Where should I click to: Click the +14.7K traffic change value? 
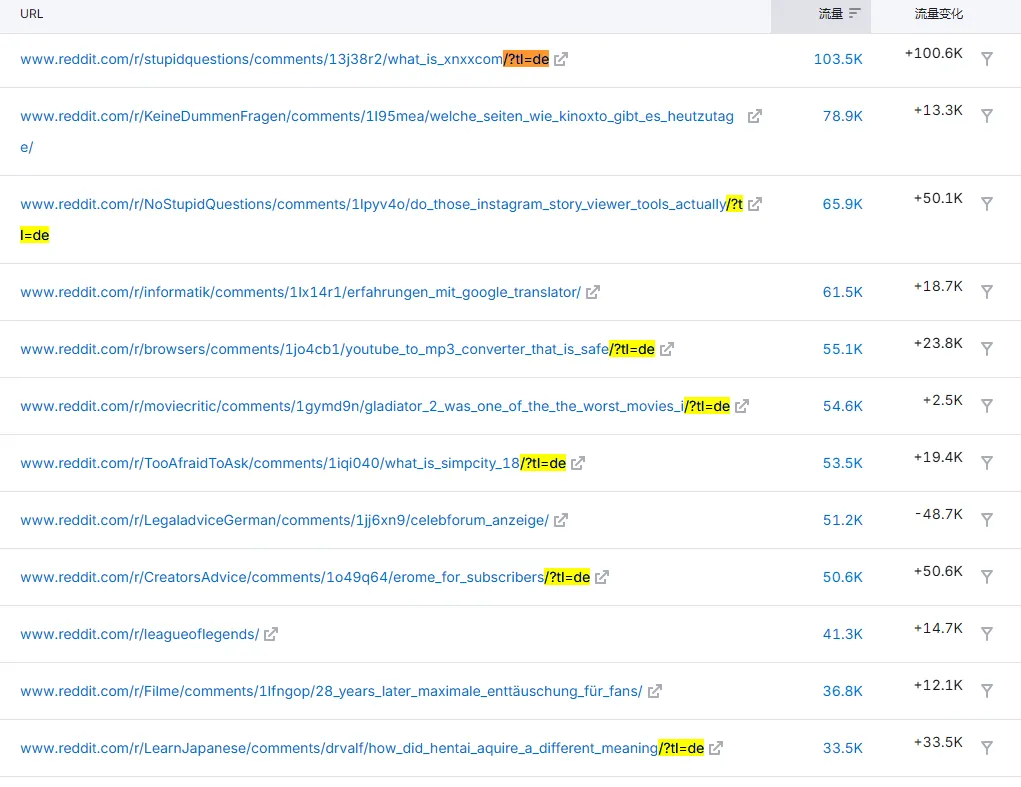point(938,628)
